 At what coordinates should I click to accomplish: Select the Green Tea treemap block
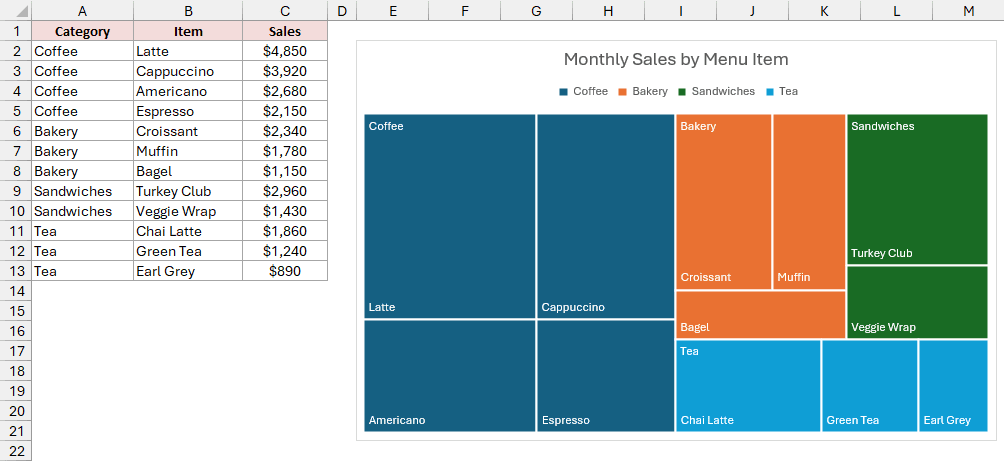coord(870,385)
